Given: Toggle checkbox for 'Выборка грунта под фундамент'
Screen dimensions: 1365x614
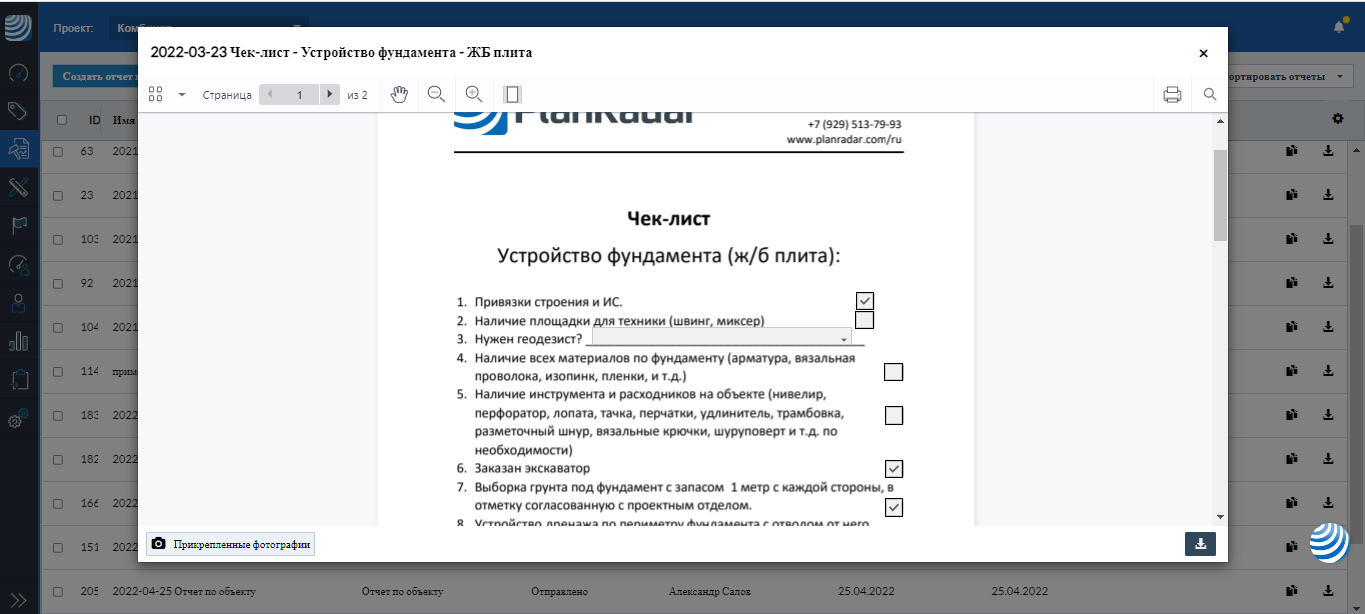Looking at the screenshot, I should tap(894, 507).
